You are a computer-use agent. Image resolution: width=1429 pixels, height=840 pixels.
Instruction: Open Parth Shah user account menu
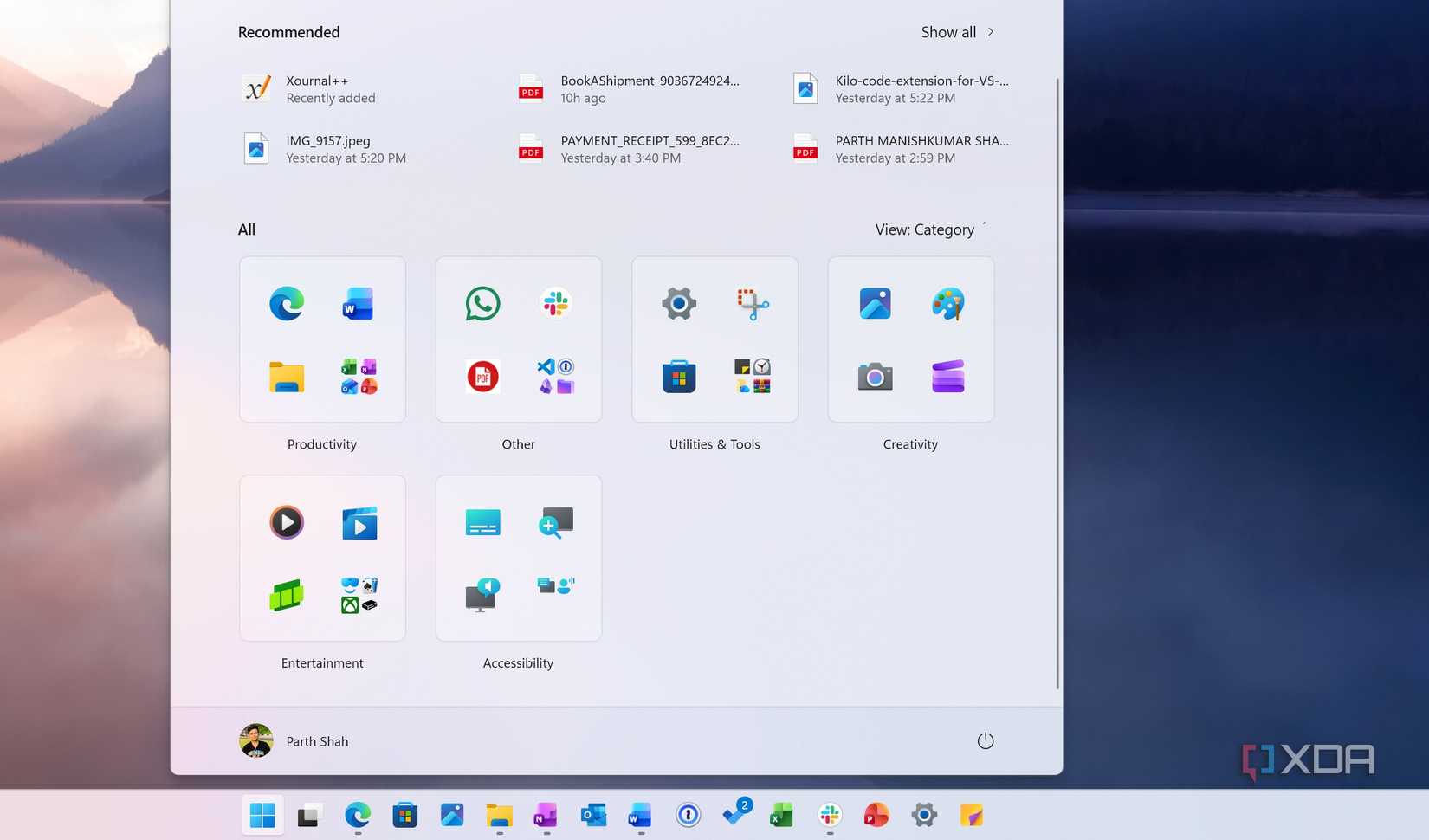click(294, 741)
